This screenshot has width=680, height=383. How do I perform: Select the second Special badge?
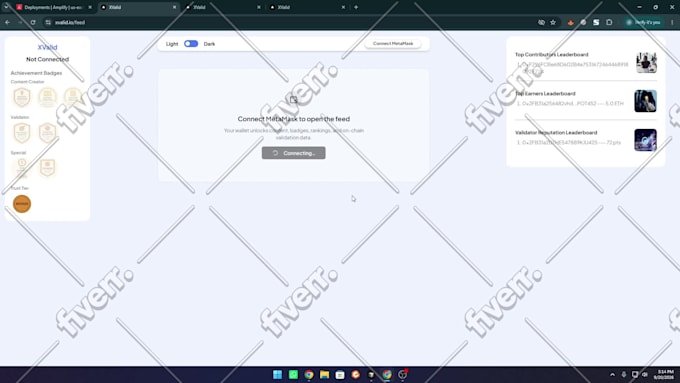pos(47,168)
